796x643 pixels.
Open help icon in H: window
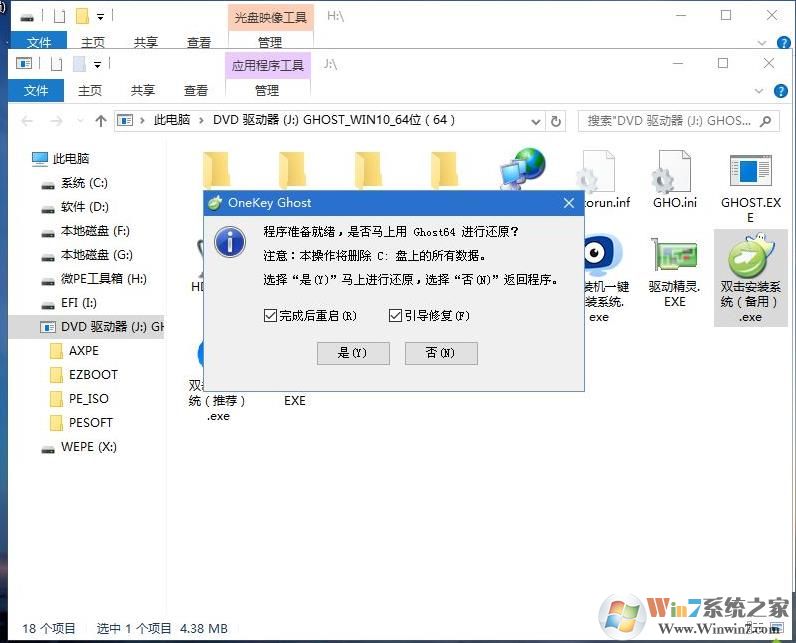[x=784, y=43]
